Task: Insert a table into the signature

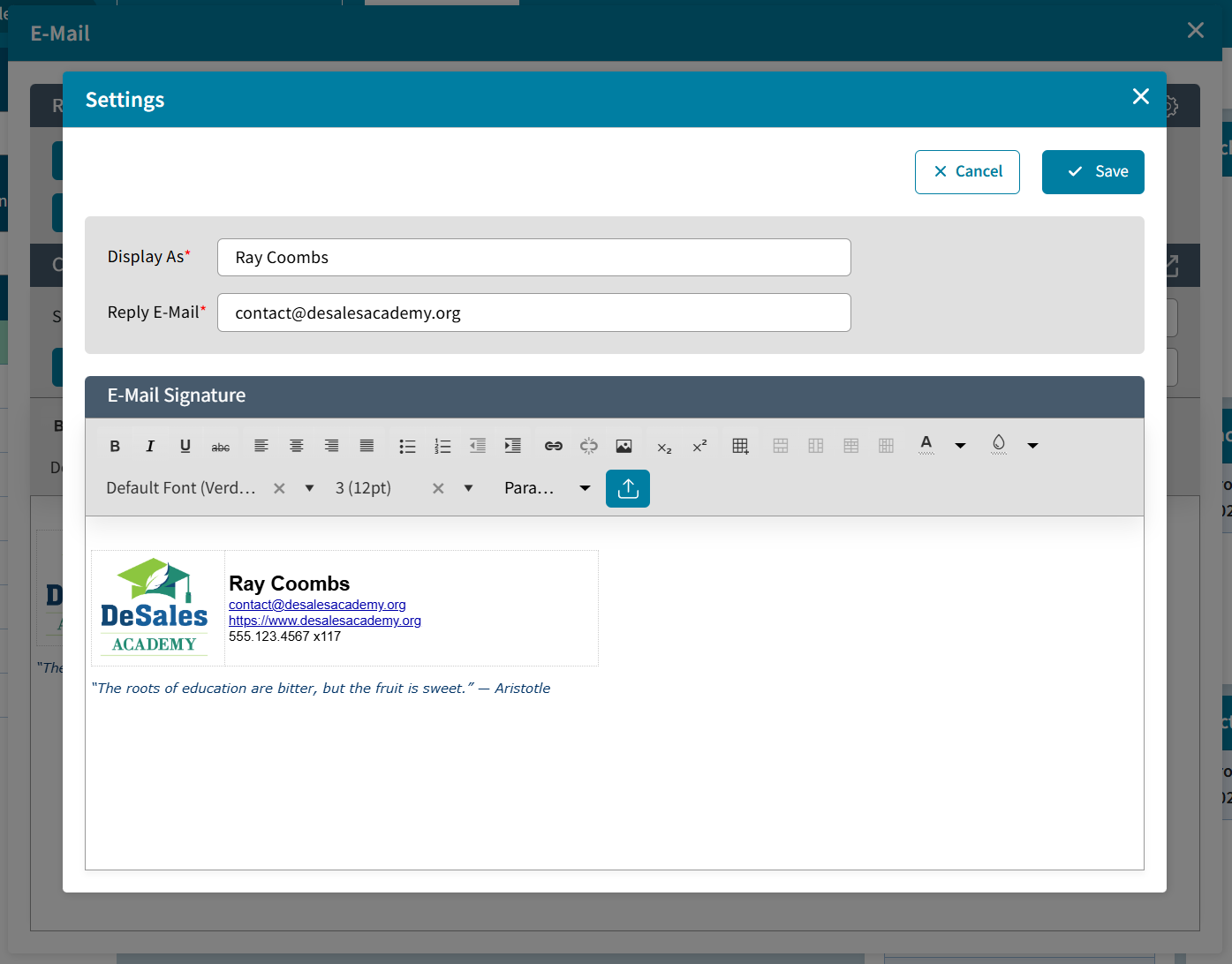Action: (739, 445)
